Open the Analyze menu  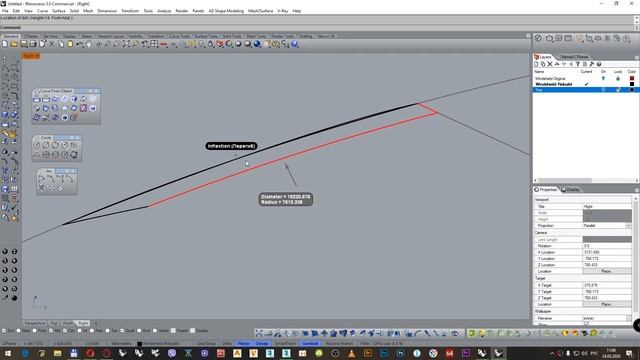click(164, 11)
